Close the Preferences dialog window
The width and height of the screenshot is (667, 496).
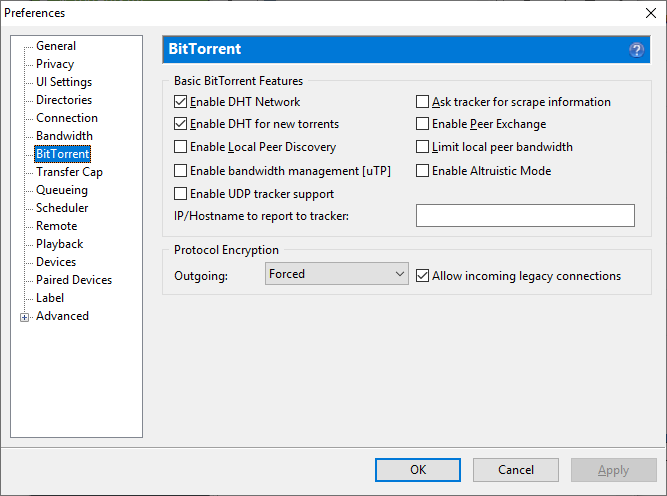pos(651,13)
